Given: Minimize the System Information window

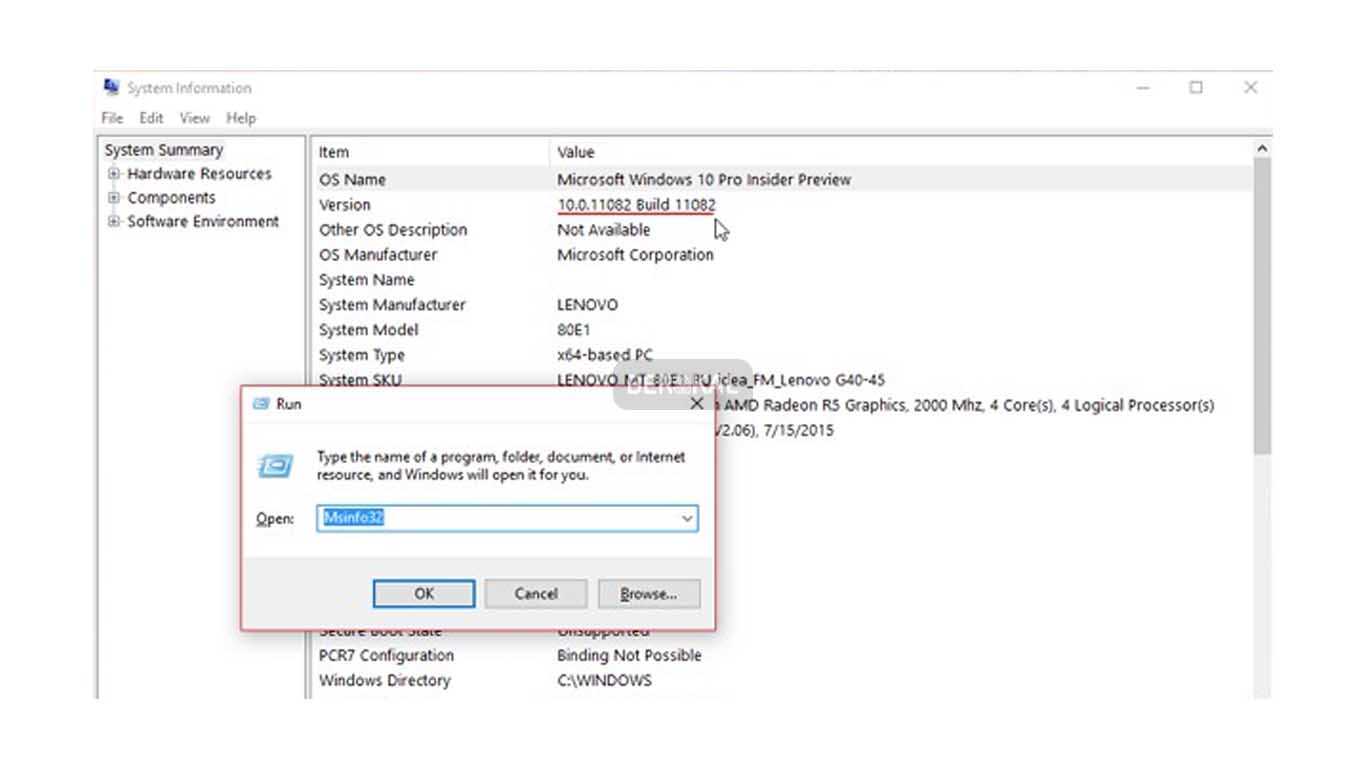Looking at the screenshot, I should pyautogui.click(x=1143, y=88).
